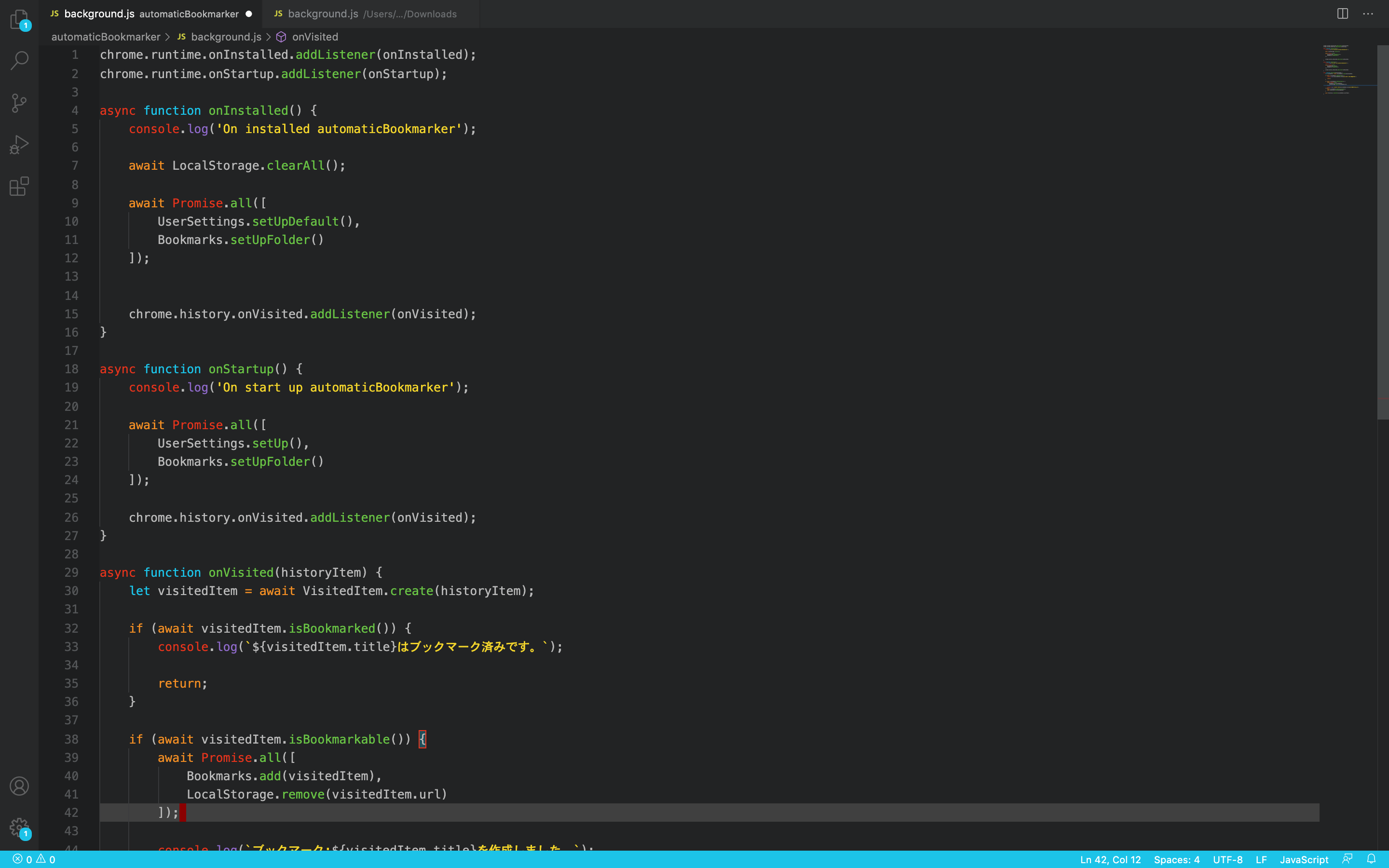
Task: Split the editor to the right
Action: (x=1342, y=14)
